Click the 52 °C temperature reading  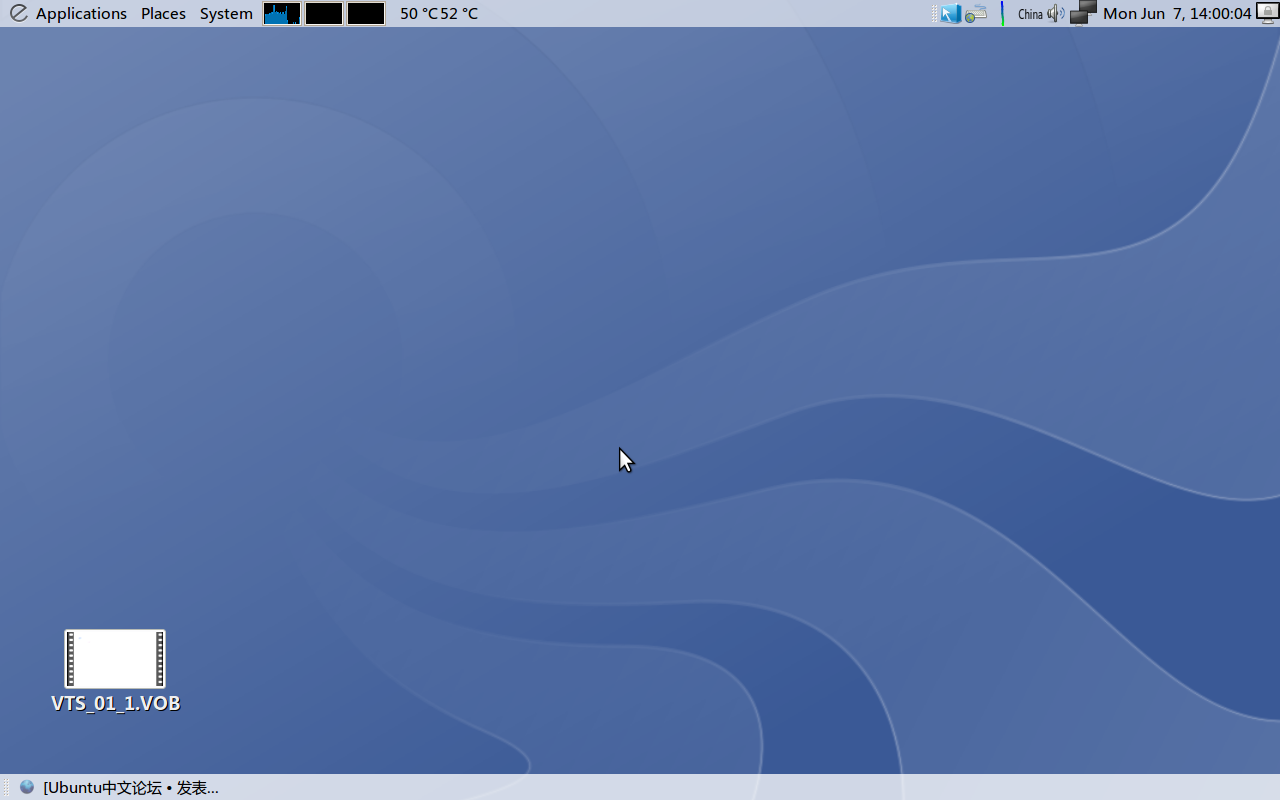click(459, 13)
